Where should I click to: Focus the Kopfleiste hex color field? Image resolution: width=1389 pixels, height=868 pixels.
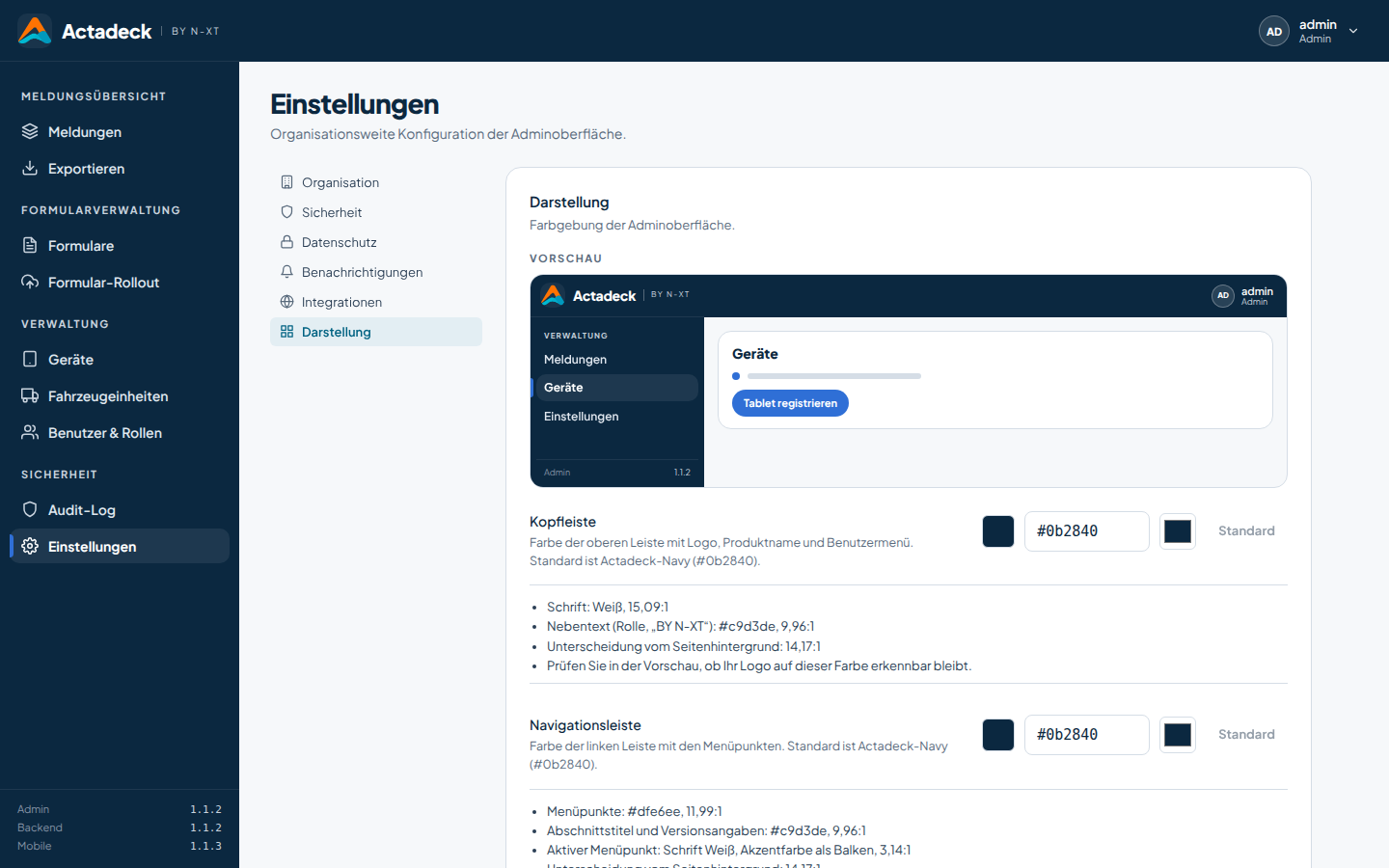(x=1087, y=531)
